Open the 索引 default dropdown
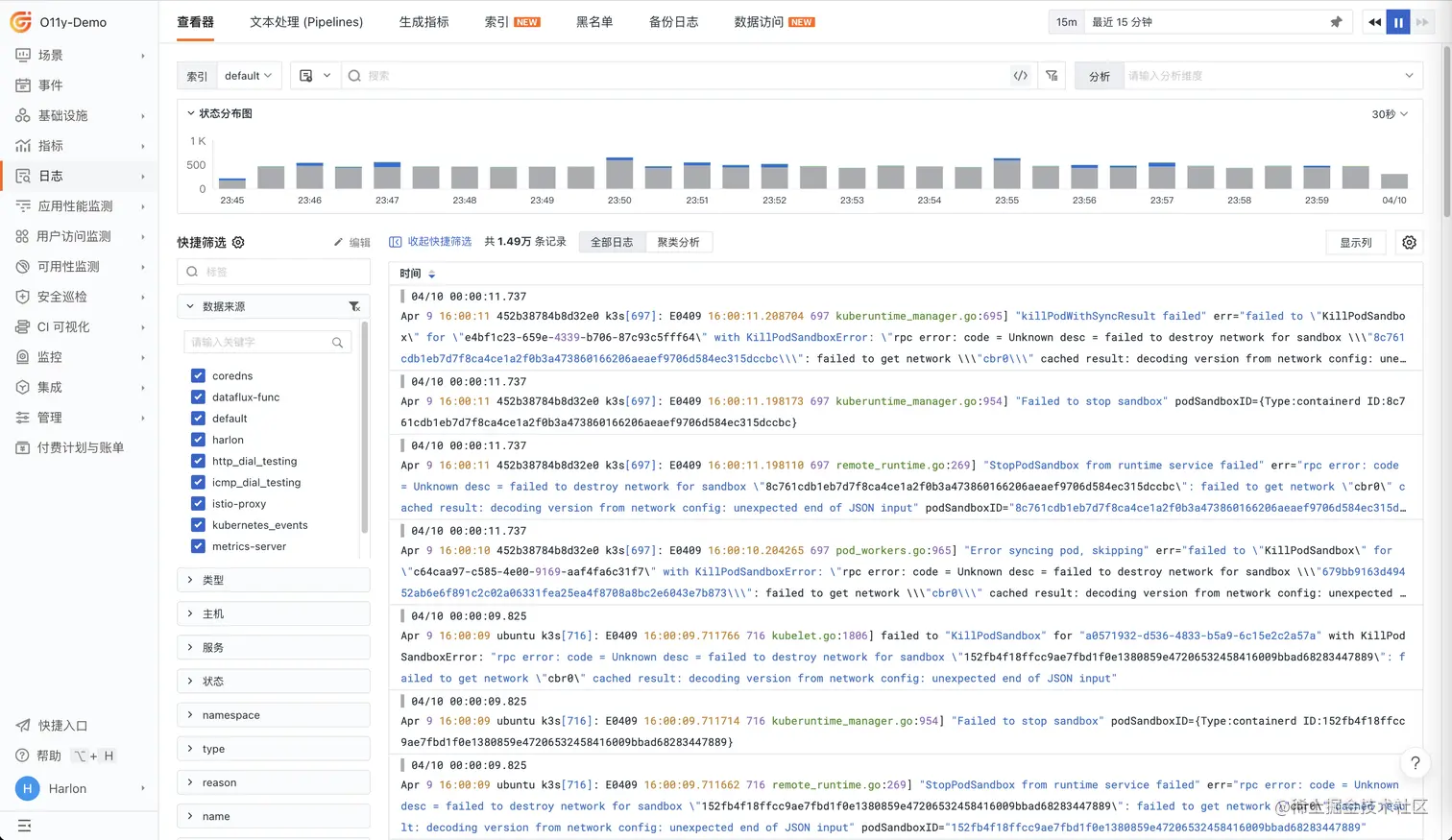This screenshot has height=840, width=1452. click(x=248, y=76)
